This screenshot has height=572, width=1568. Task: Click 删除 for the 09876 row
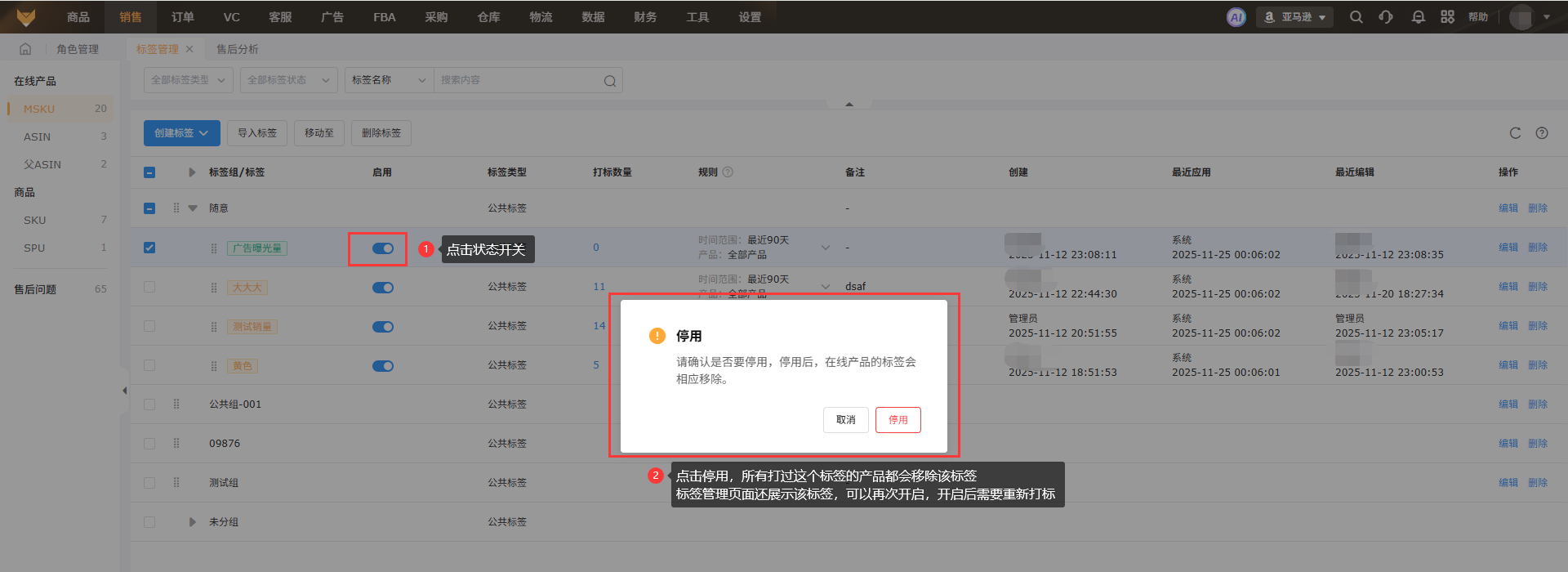[1538, 444]
